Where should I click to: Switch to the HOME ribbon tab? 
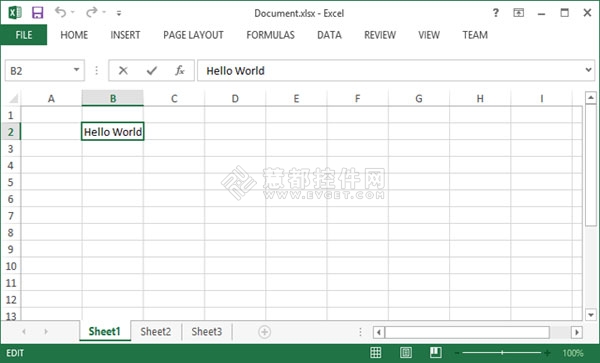(x=74, y=35)
